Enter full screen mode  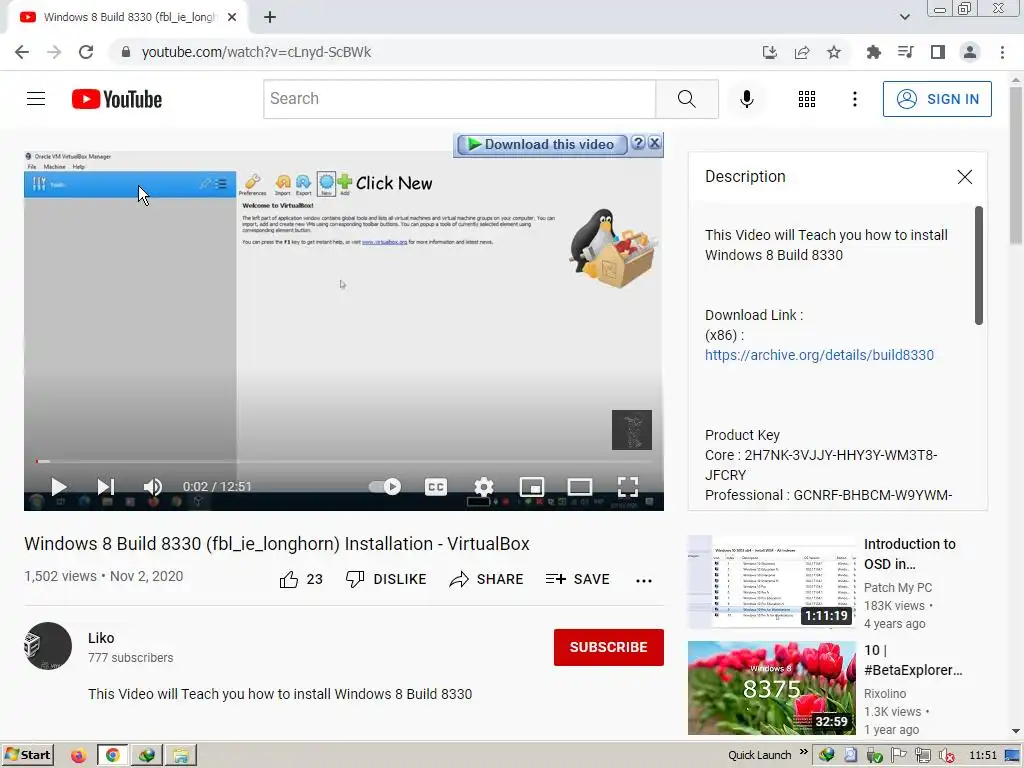(x=628, y=487)
